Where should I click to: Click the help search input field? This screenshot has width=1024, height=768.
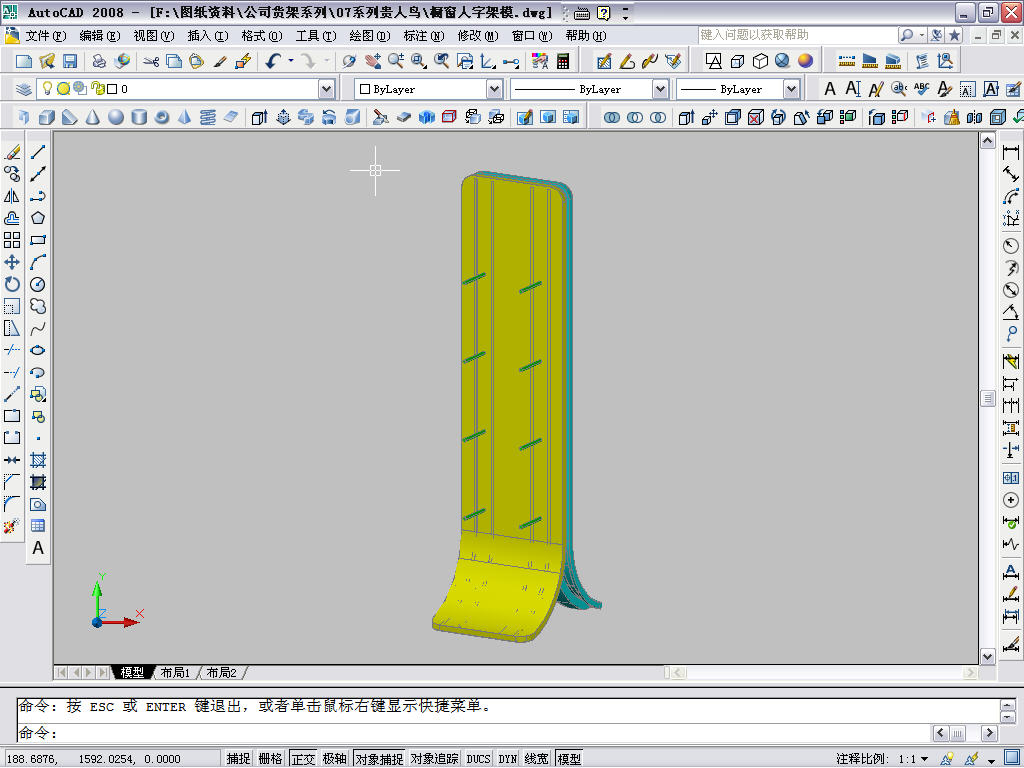[797, 35]
